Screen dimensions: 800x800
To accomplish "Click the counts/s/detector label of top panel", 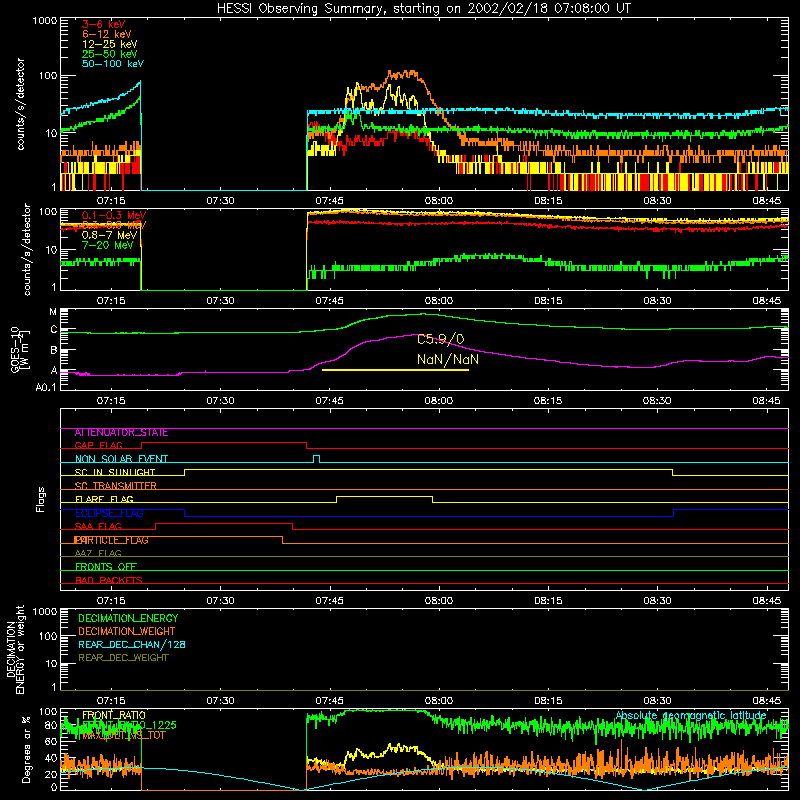I will click(21, 104).
